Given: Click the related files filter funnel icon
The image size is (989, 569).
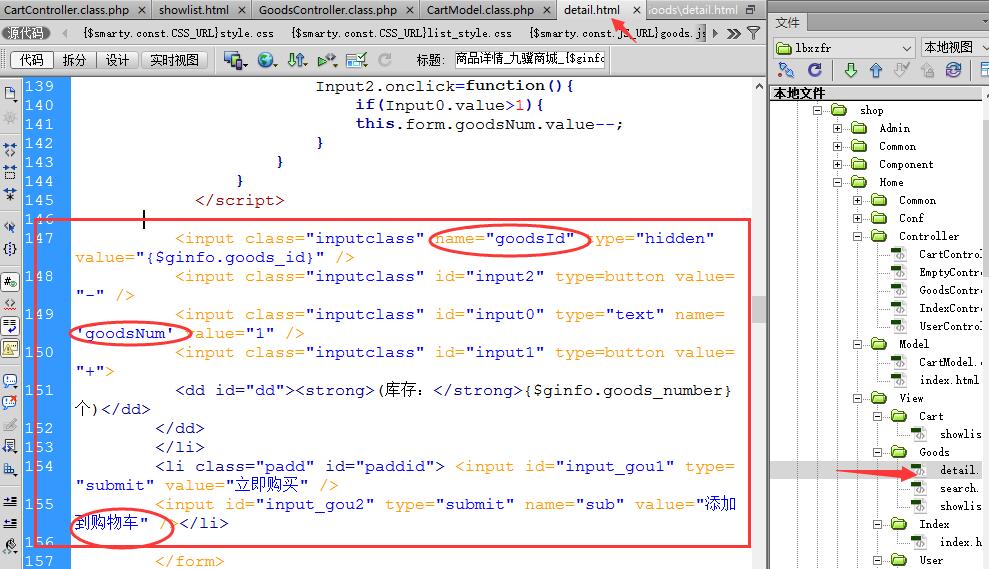Looking at the screenshot, I should tap(753, 33).
